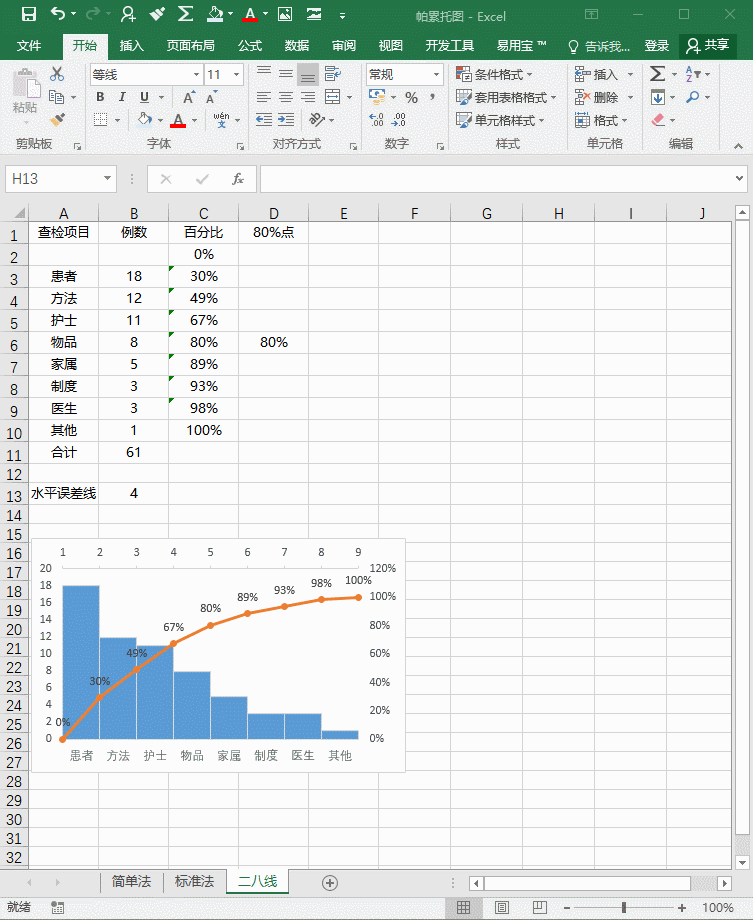The image size is (753, 920).
Task: Expand the Name Box dropdown
Action: click(x=107, y=178)
